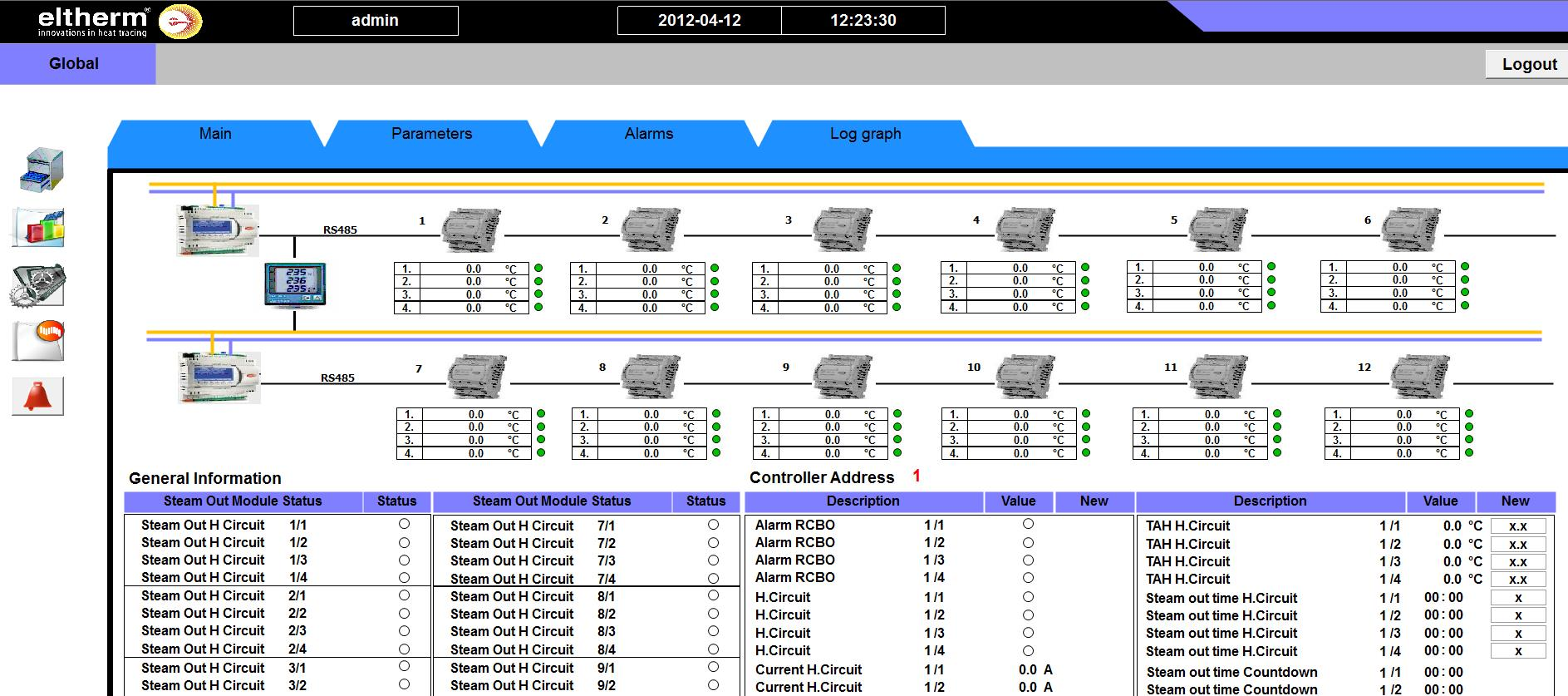Click New value field for TAH H.Circuit 1/1
1568x696 pixels.
click(x=1518, y=526)
